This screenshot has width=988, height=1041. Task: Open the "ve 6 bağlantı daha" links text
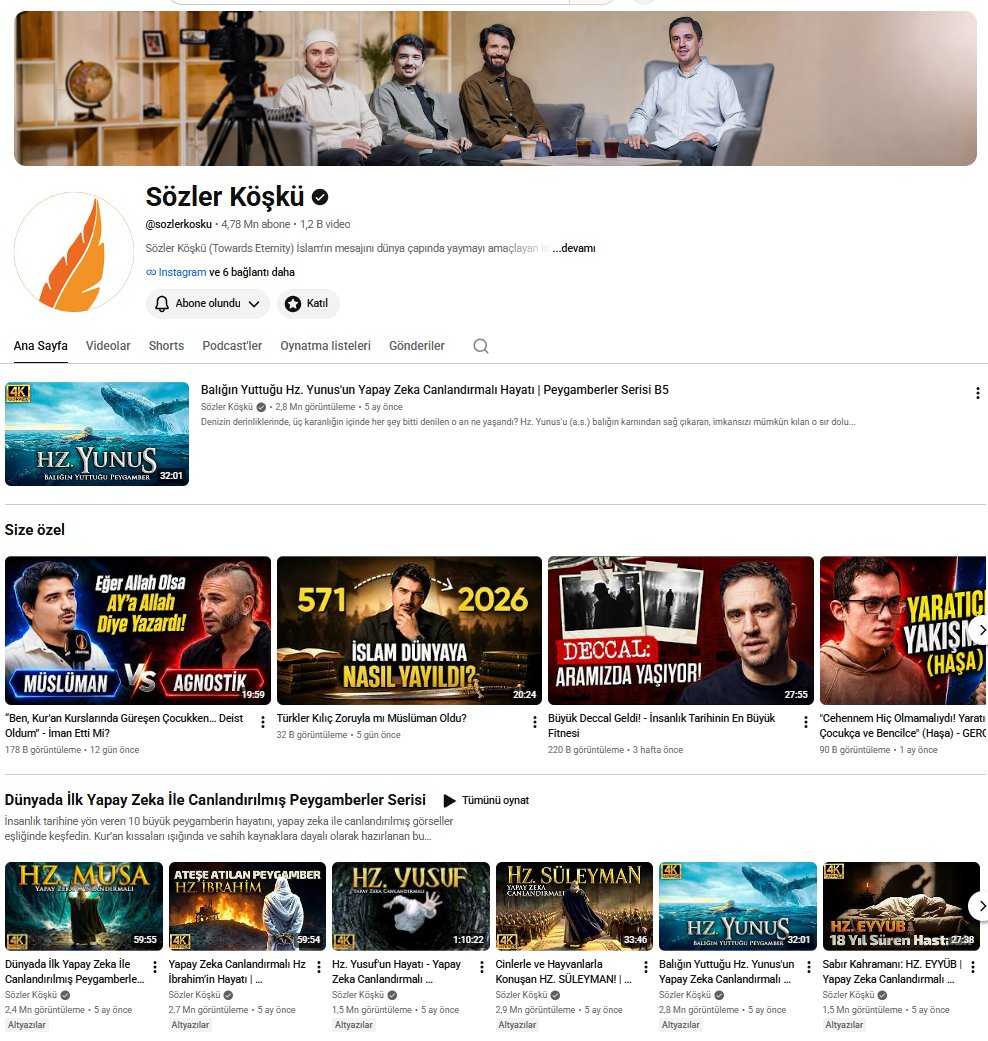coord(252,272)
